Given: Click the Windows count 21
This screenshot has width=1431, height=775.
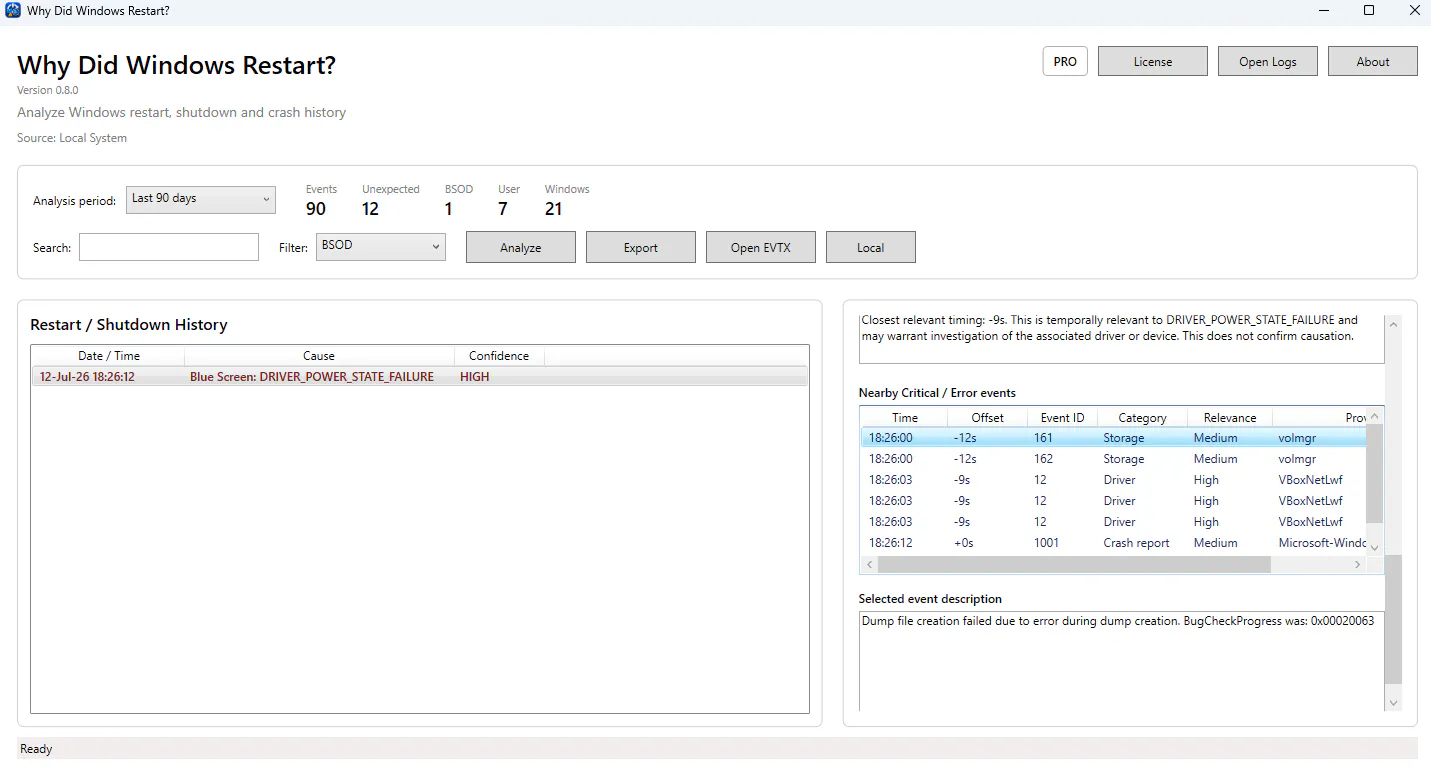Looking at the screenshot, I should click(x=554, y=209).
